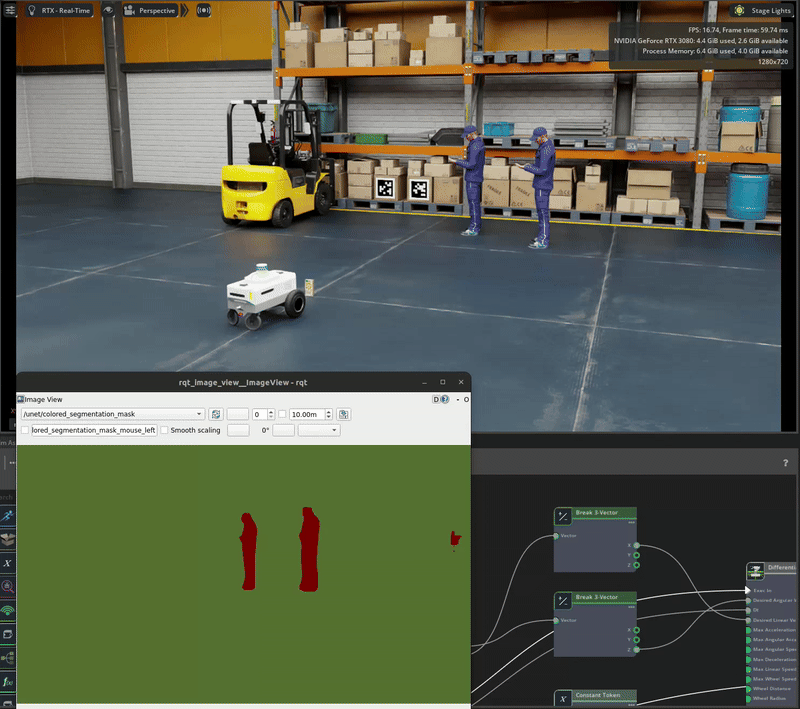Toggle the checkbox beside the 10.00m field
Image resolution: width=800 pixels, height=709 pixels.
pos(283,414)
